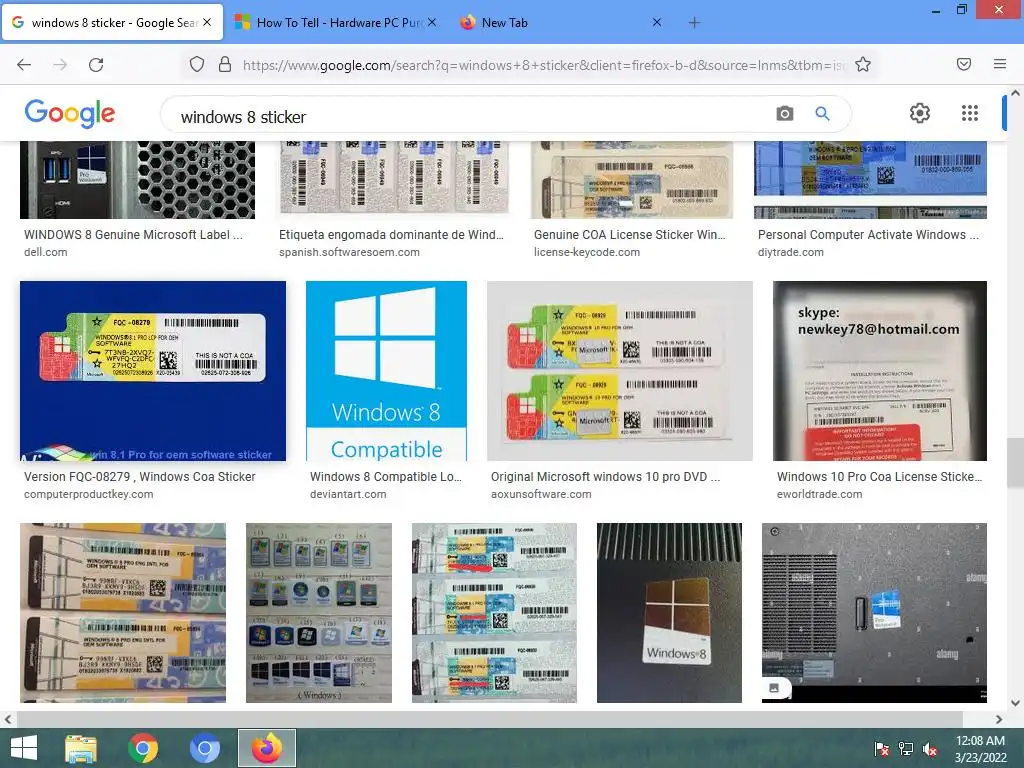
Task: Open Version FQC-08279 Windows Coa Sticker link
Action: coord(140,477)
